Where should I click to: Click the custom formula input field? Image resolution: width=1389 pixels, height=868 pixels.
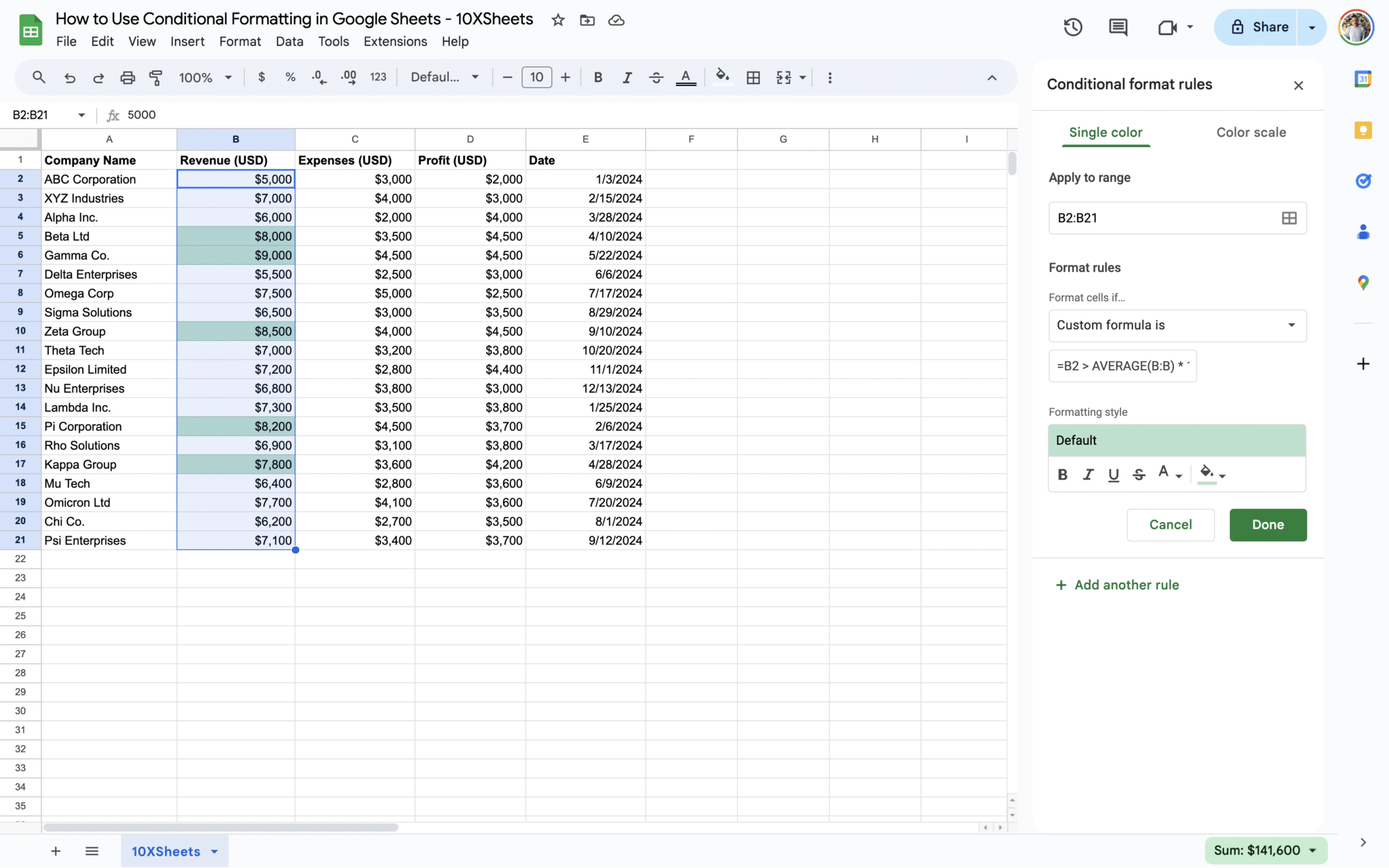(x=1122, y=366)
